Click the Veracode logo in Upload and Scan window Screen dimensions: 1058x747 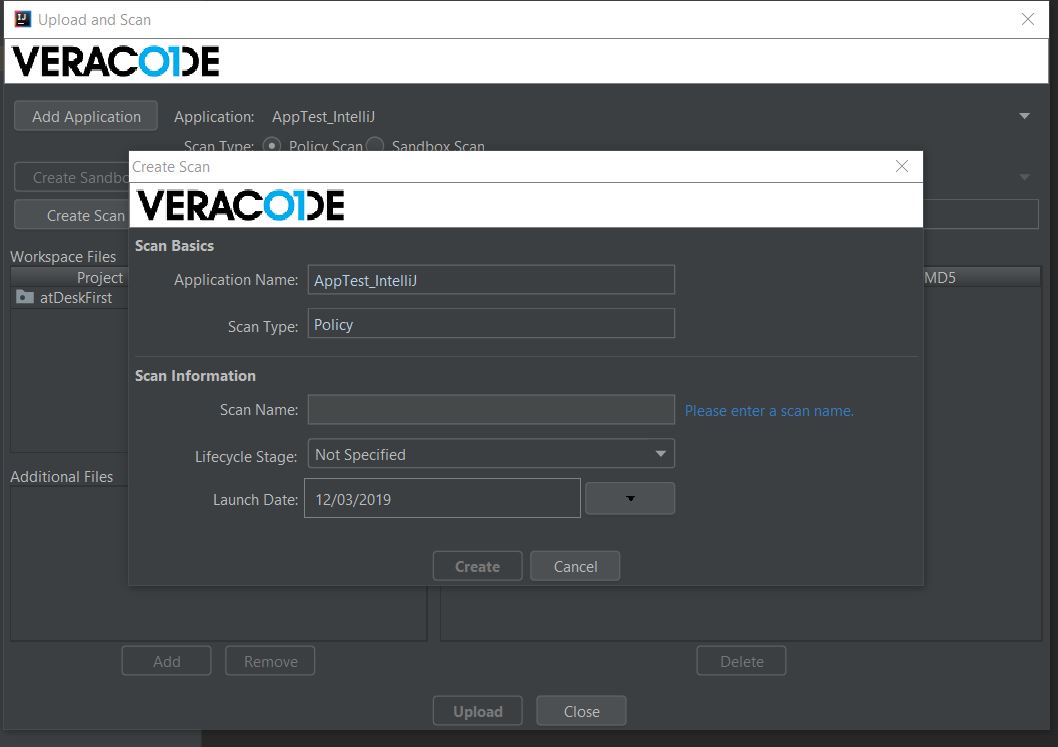[116, 61]
